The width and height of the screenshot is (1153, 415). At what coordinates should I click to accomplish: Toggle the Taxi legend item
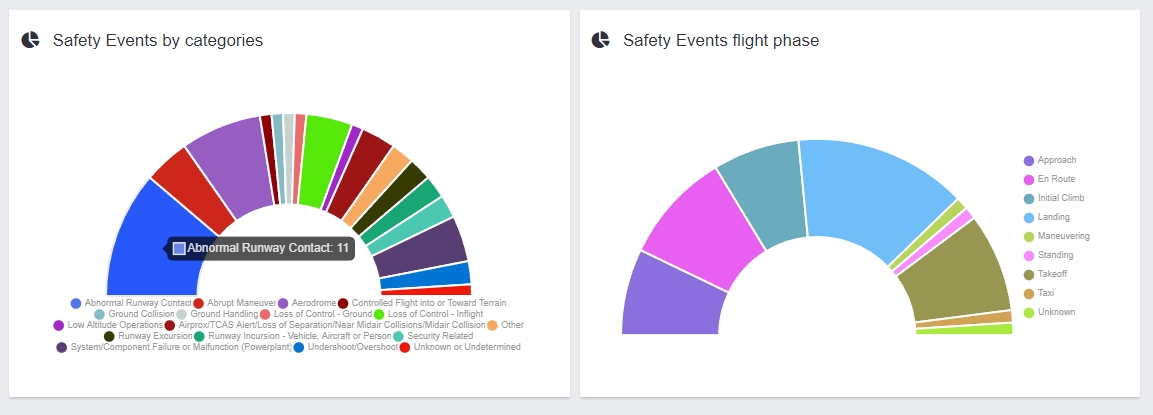(x=1047, y=293)
